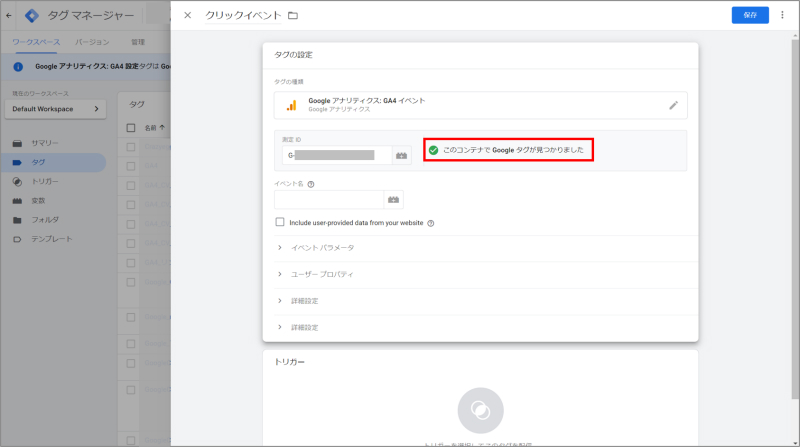Click the Google Analytics bar chart icon

coord(291,105)
